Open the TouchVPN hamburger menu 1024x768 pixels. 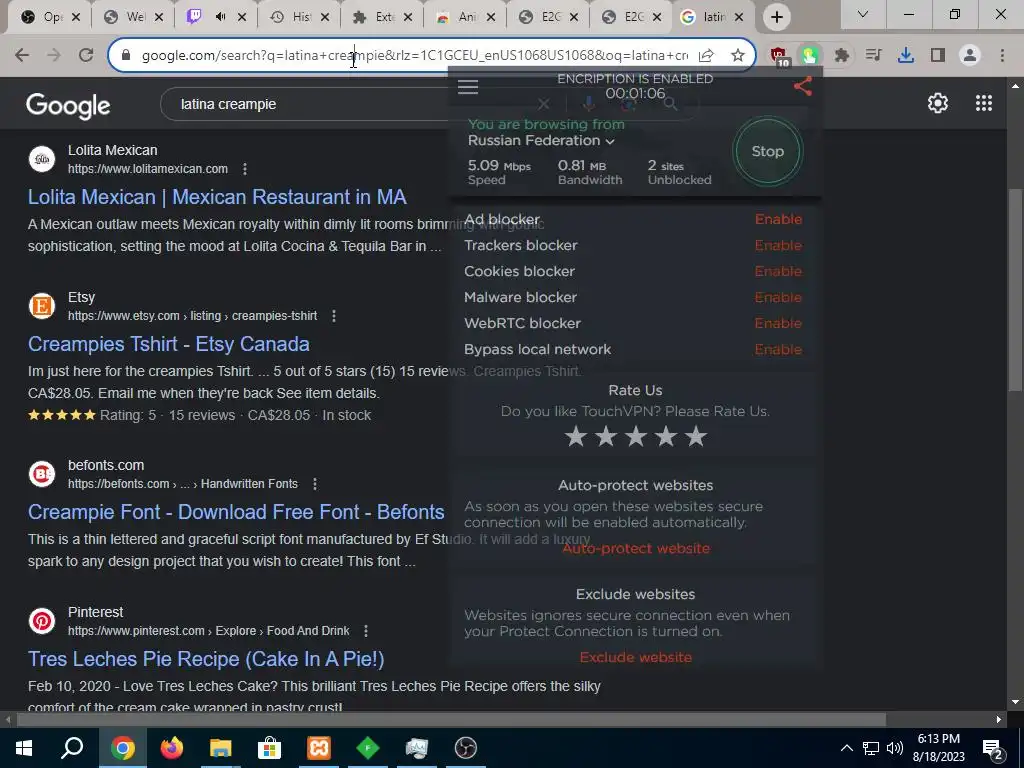[468, 87]
